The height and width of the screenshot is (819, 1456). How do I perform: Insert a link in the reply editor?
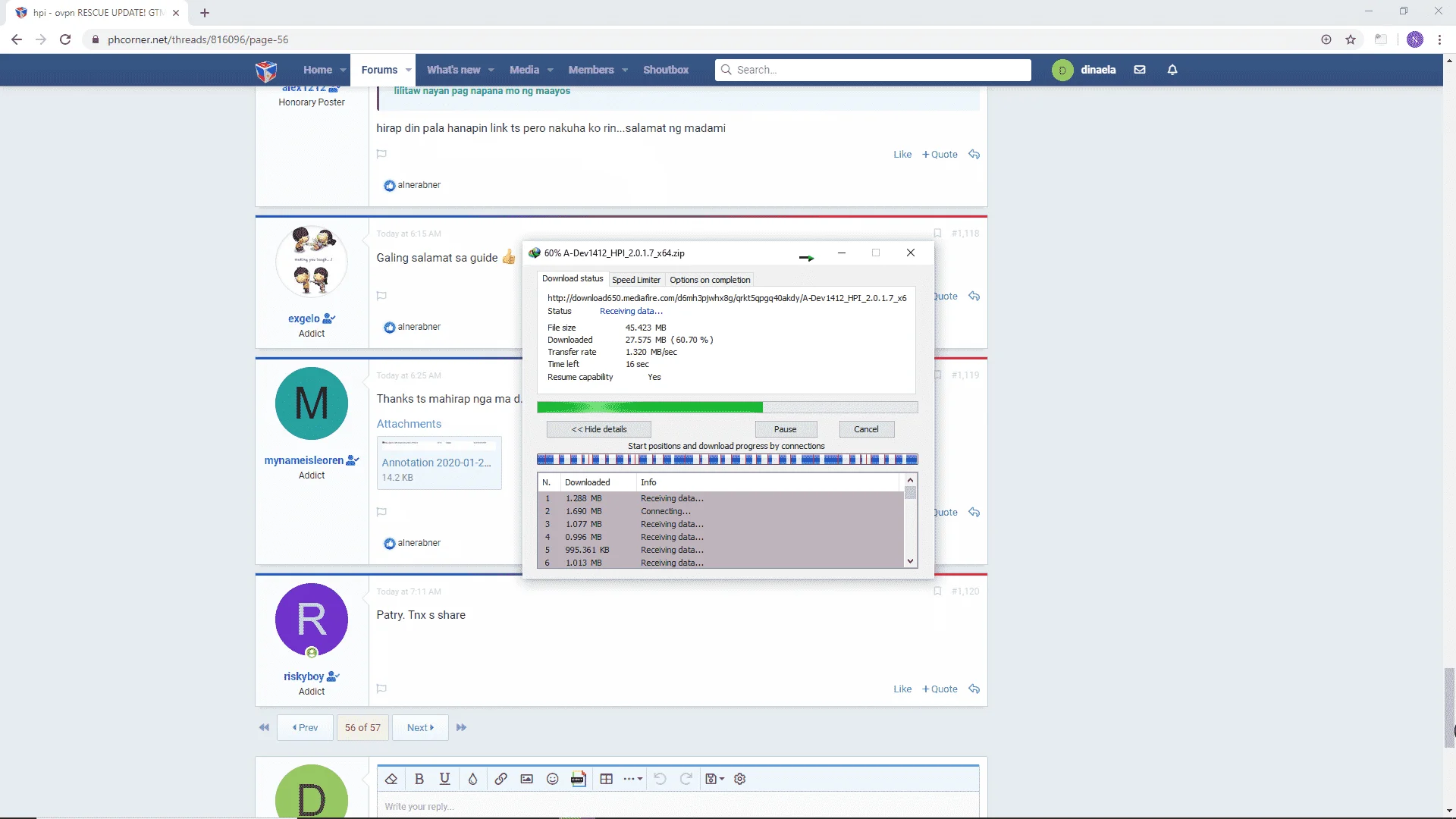[x=501, y=779]
